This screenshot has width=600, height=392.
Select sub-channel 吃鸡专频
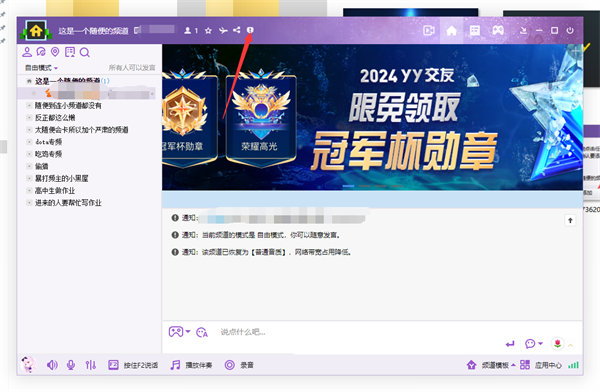pos(48,154)
